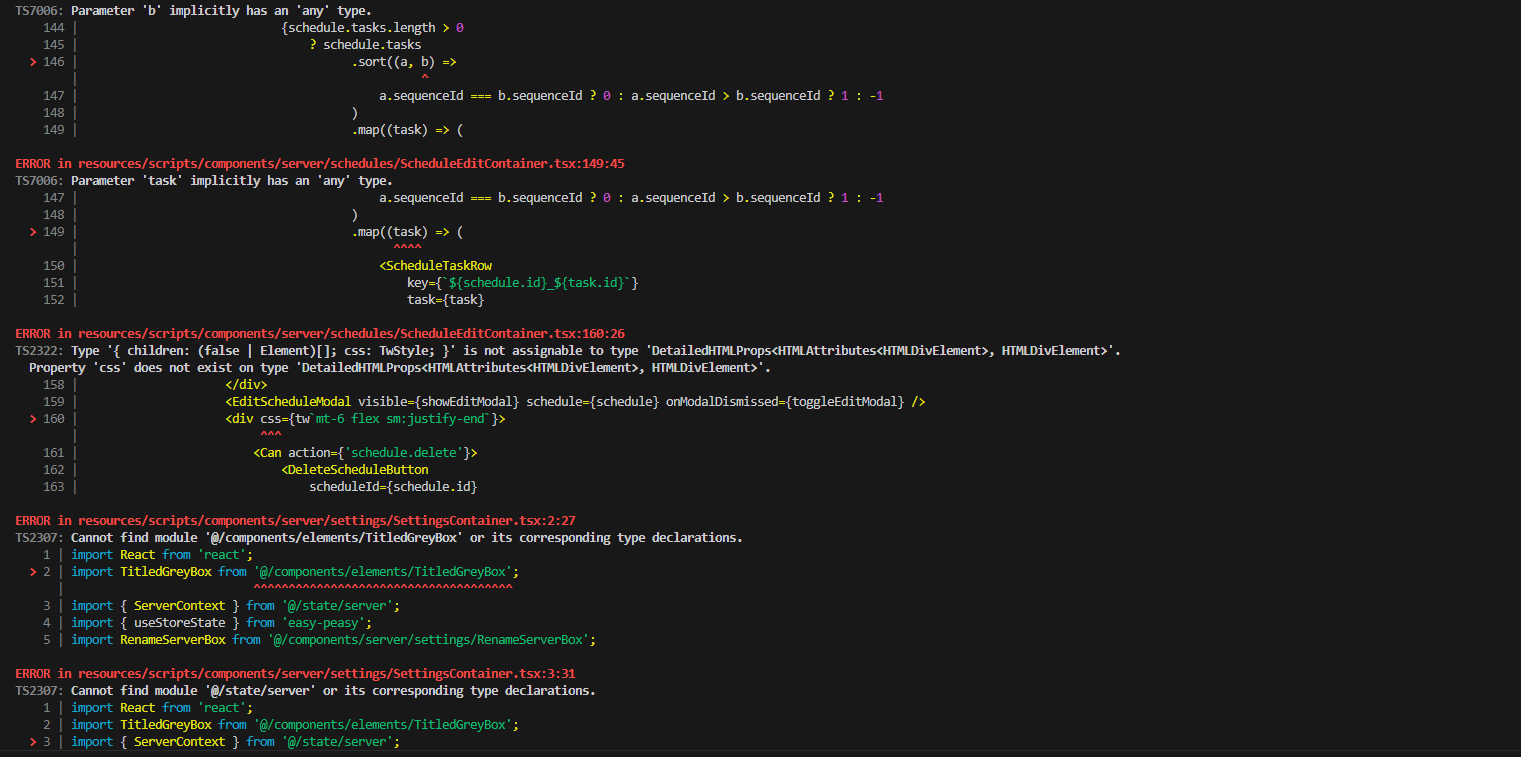
Task: Click code line 145 "? schedule.tasks"
Action: [365, 45]
